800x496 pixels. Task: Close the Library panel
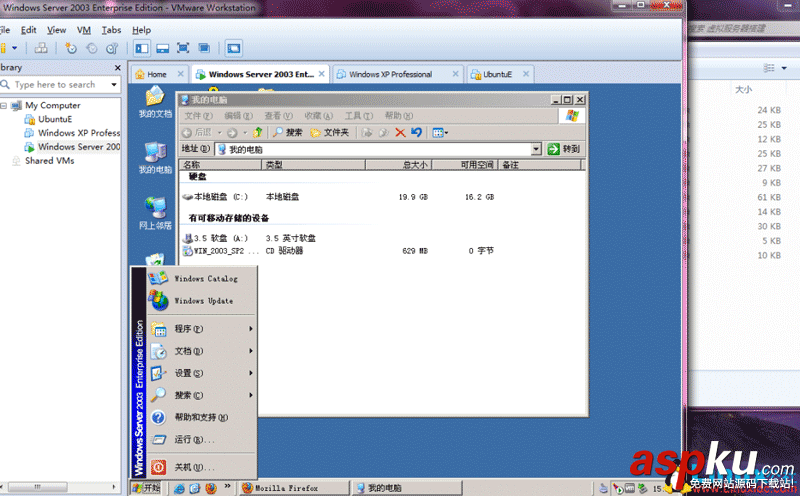pyautogui.click(x=118, y=67)
